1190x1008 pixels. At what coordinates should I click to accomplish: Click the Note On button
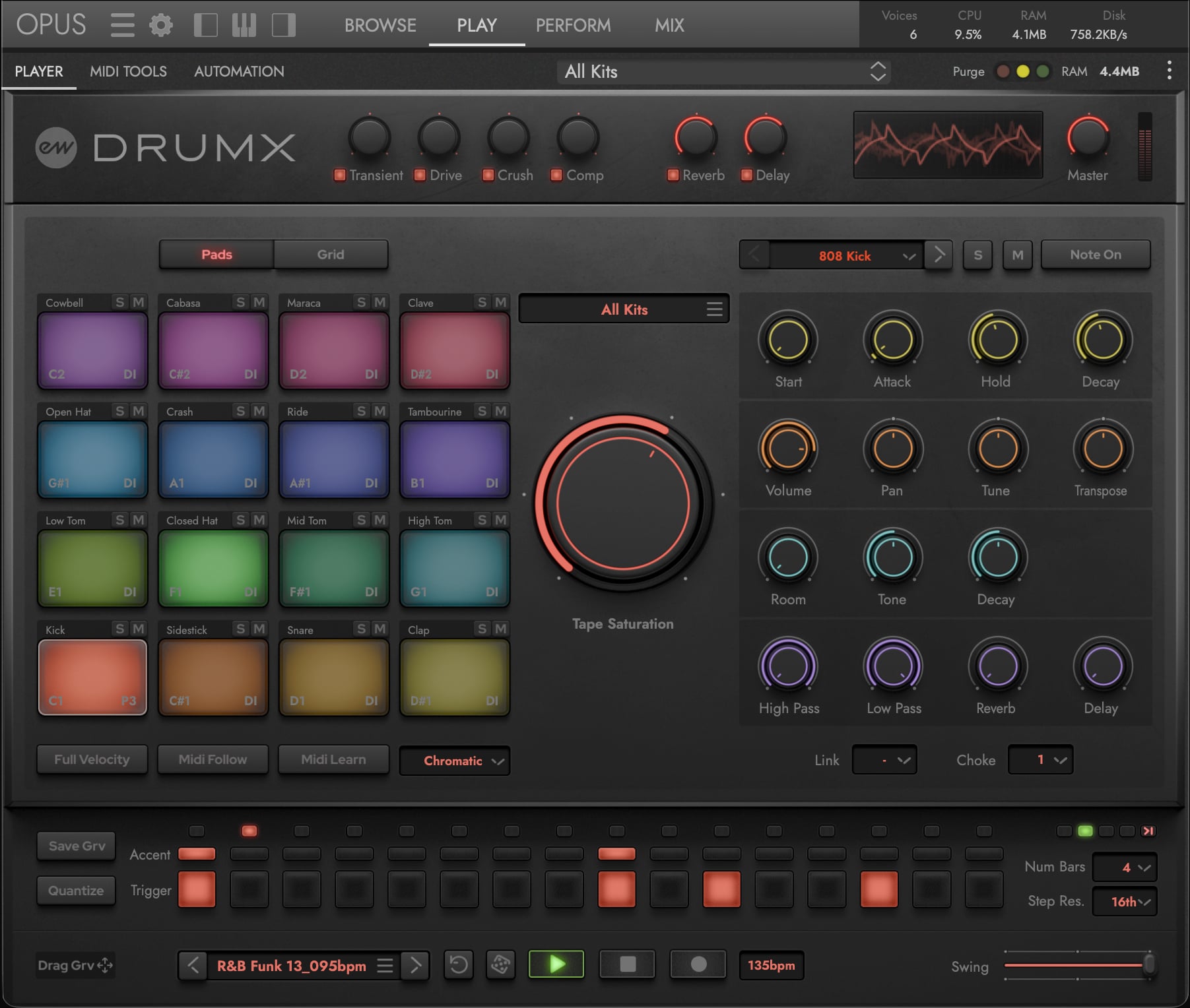pos(1096,255)
